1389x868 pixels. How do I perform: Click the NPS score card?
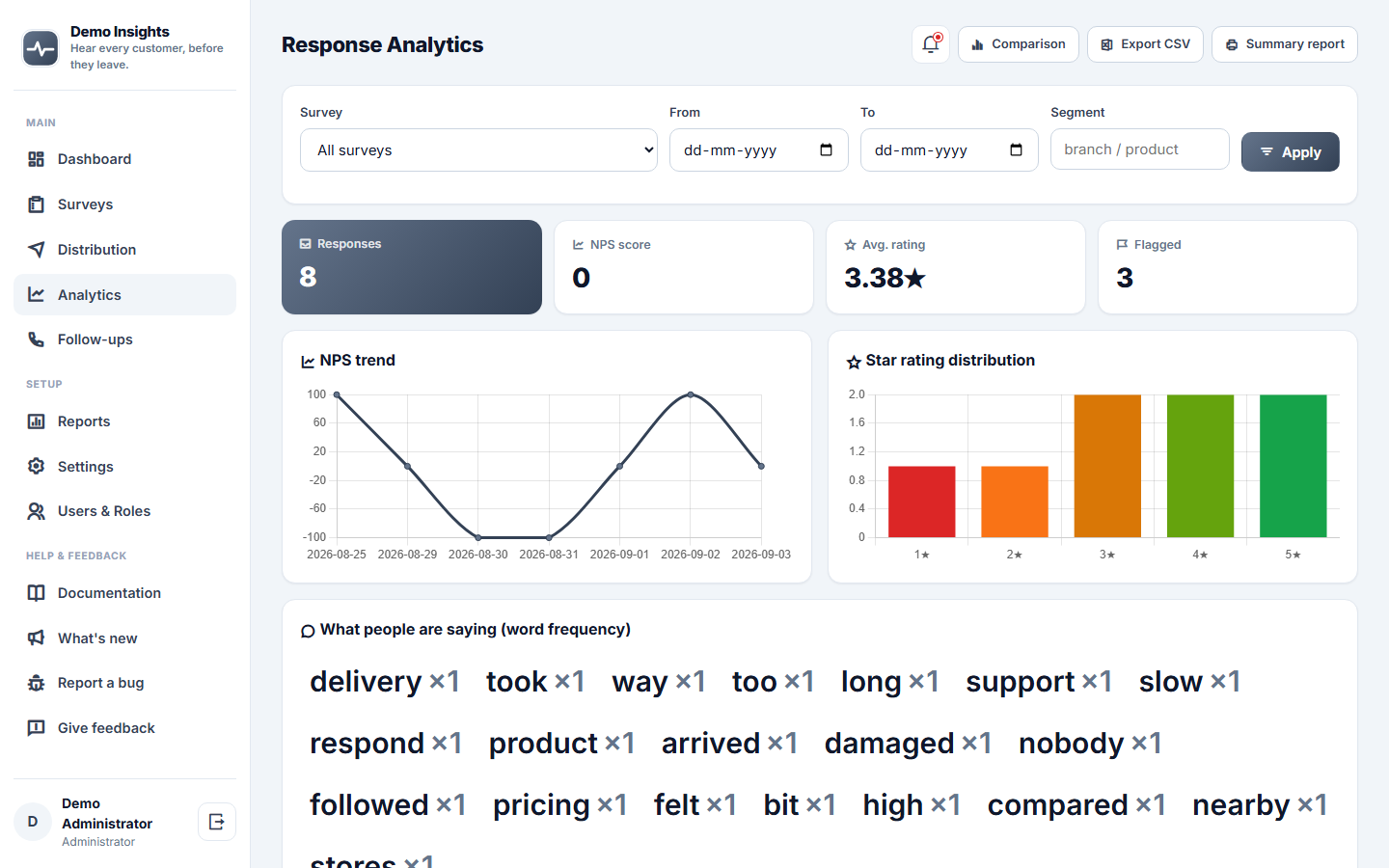coord(684,267)
